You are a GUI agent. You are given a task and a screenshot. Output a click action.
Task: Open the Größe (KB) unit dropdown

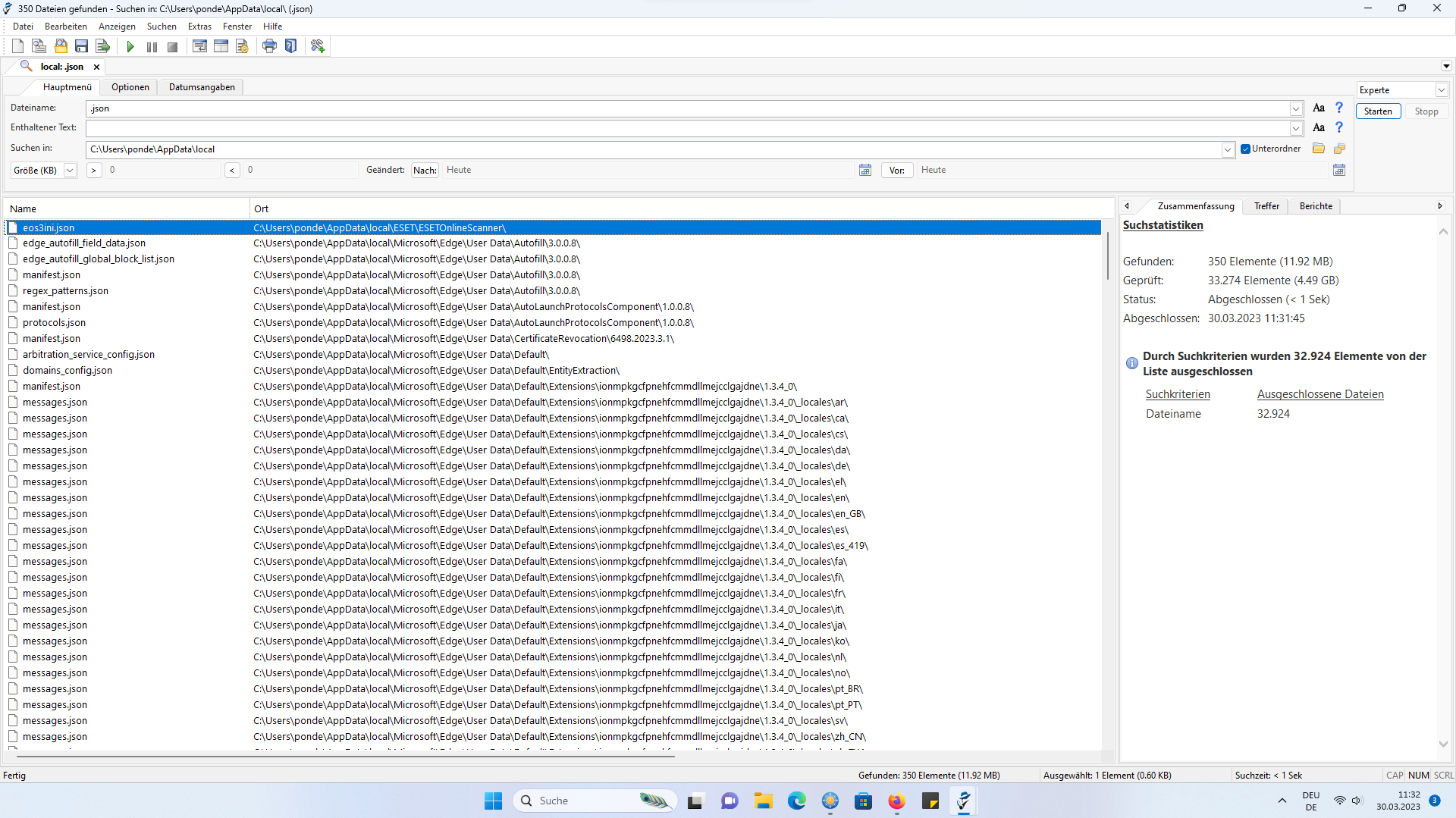(x=70, y=171)
